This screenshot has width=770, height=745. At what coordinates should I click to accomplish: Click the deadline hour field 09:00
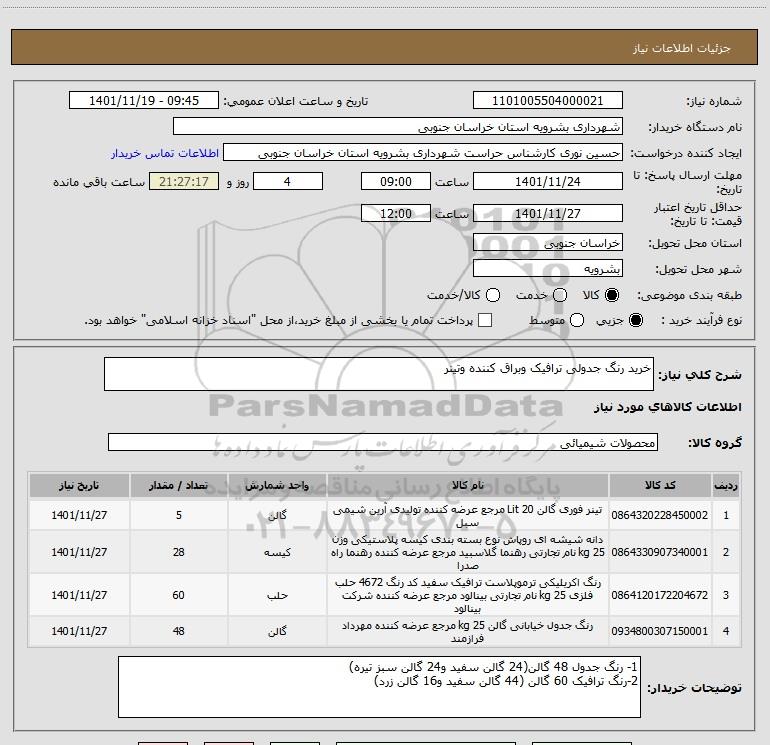pyautogui.click(x=396, y=181)
